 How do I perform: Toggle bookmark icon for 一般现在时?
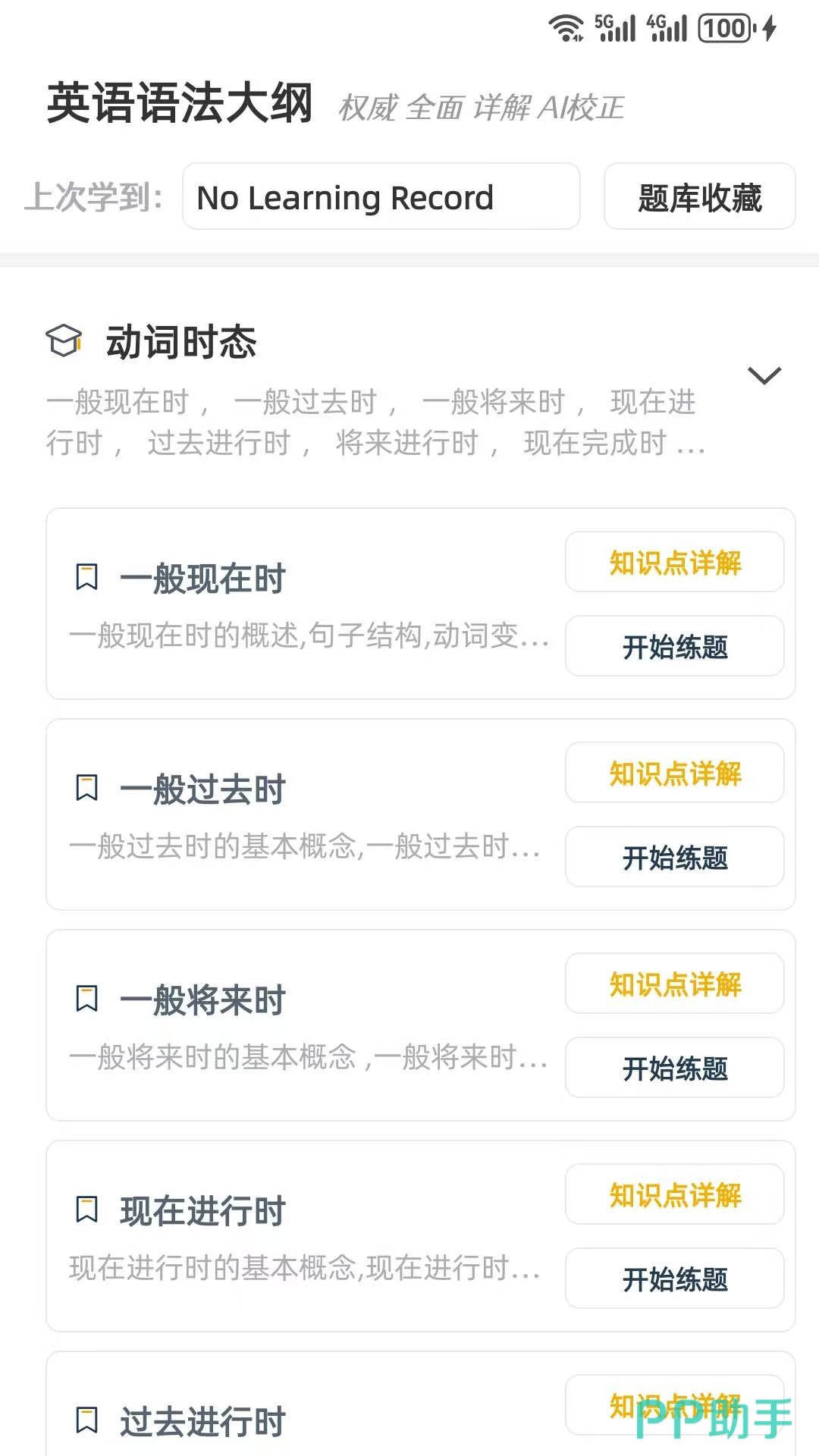click(x=87, y=577)
